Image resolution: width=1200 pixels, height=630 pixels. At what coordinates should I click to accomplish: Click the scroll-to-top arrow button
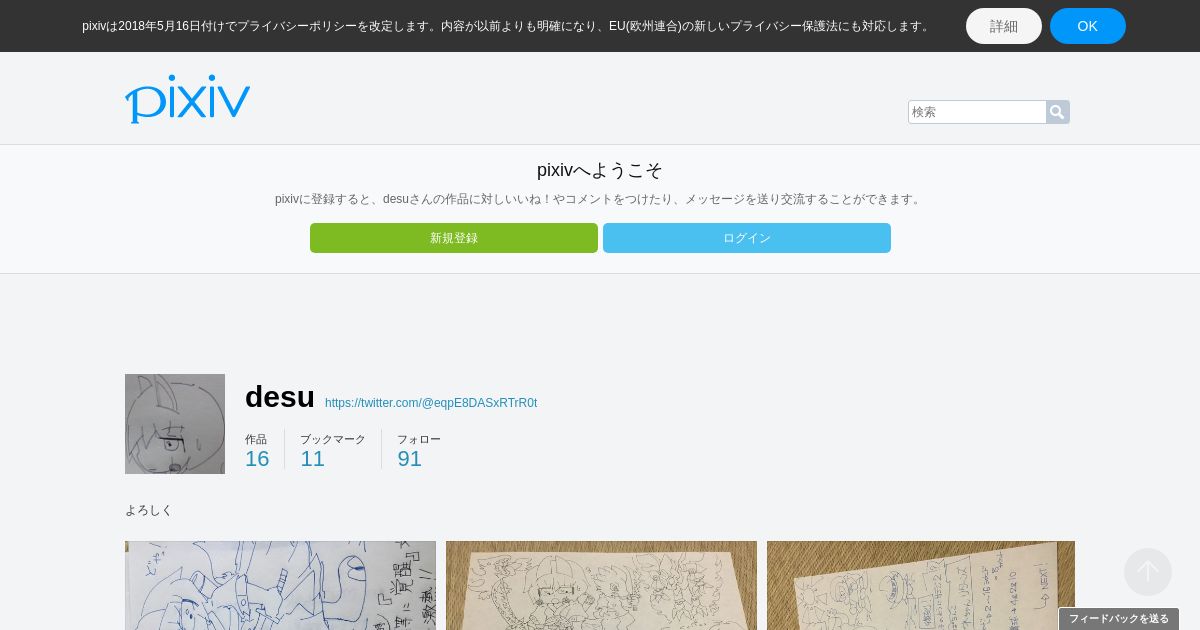coord(1148,572)
